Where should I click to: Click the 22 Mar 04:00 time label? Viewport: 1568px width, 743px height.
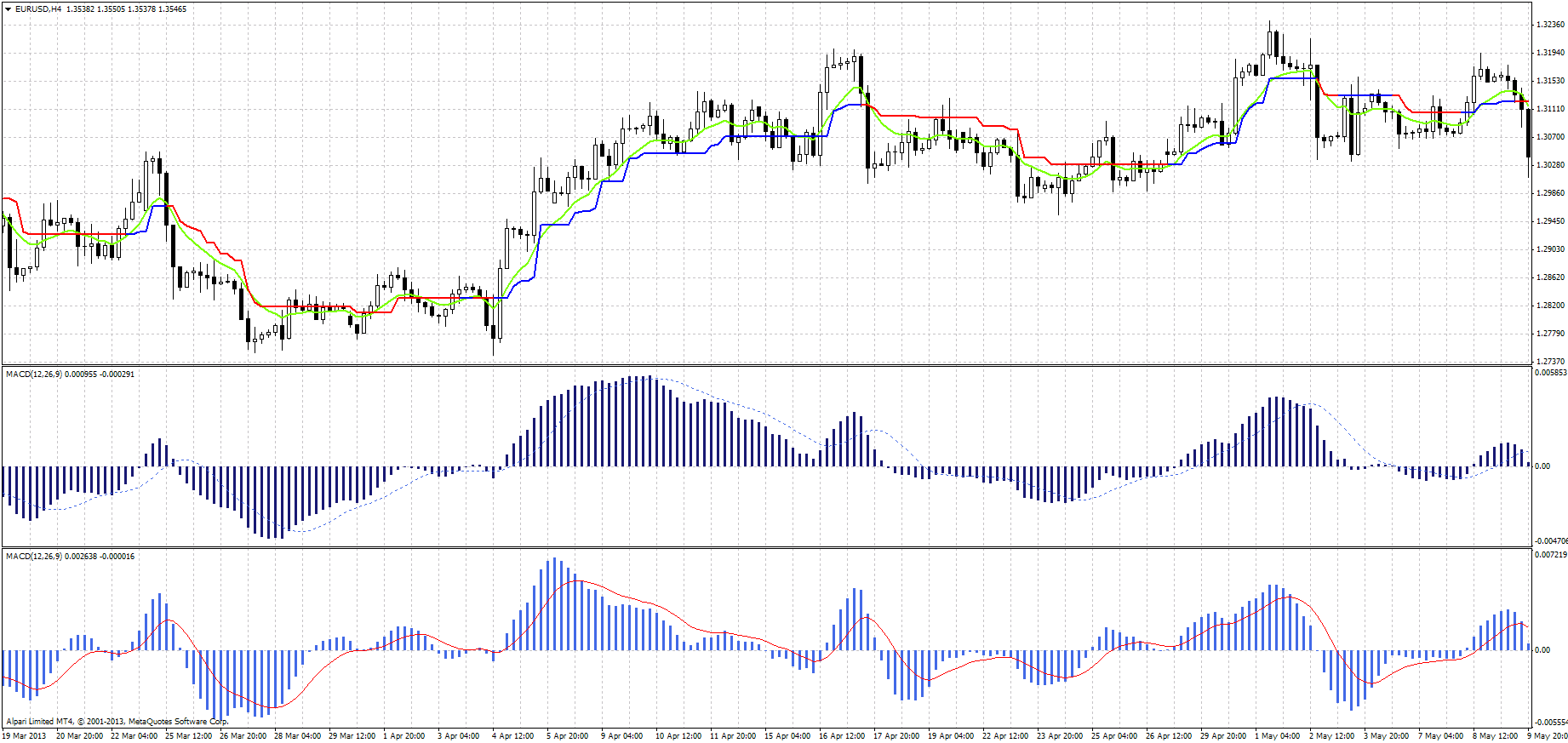(134, 736)
